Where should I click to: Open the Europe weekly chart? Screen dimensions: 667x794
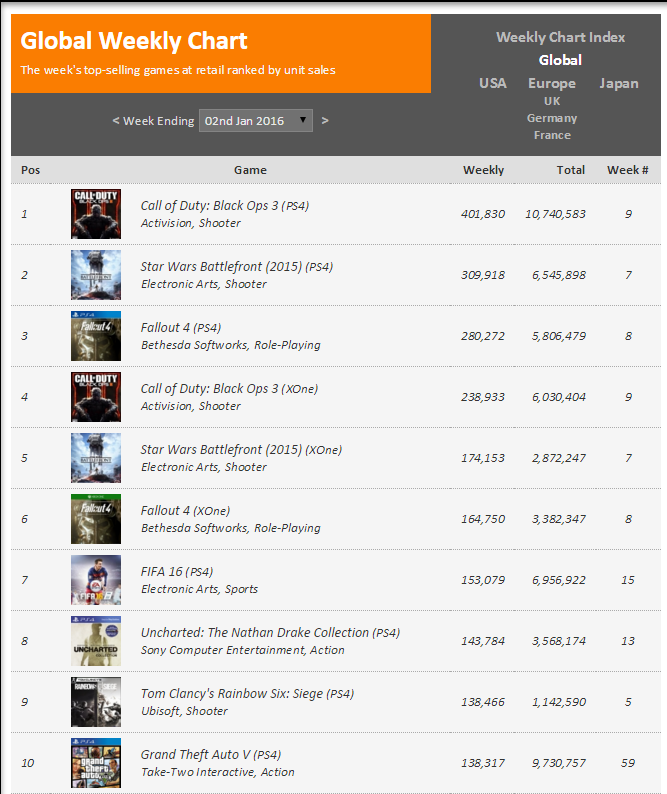coord(552,84)
